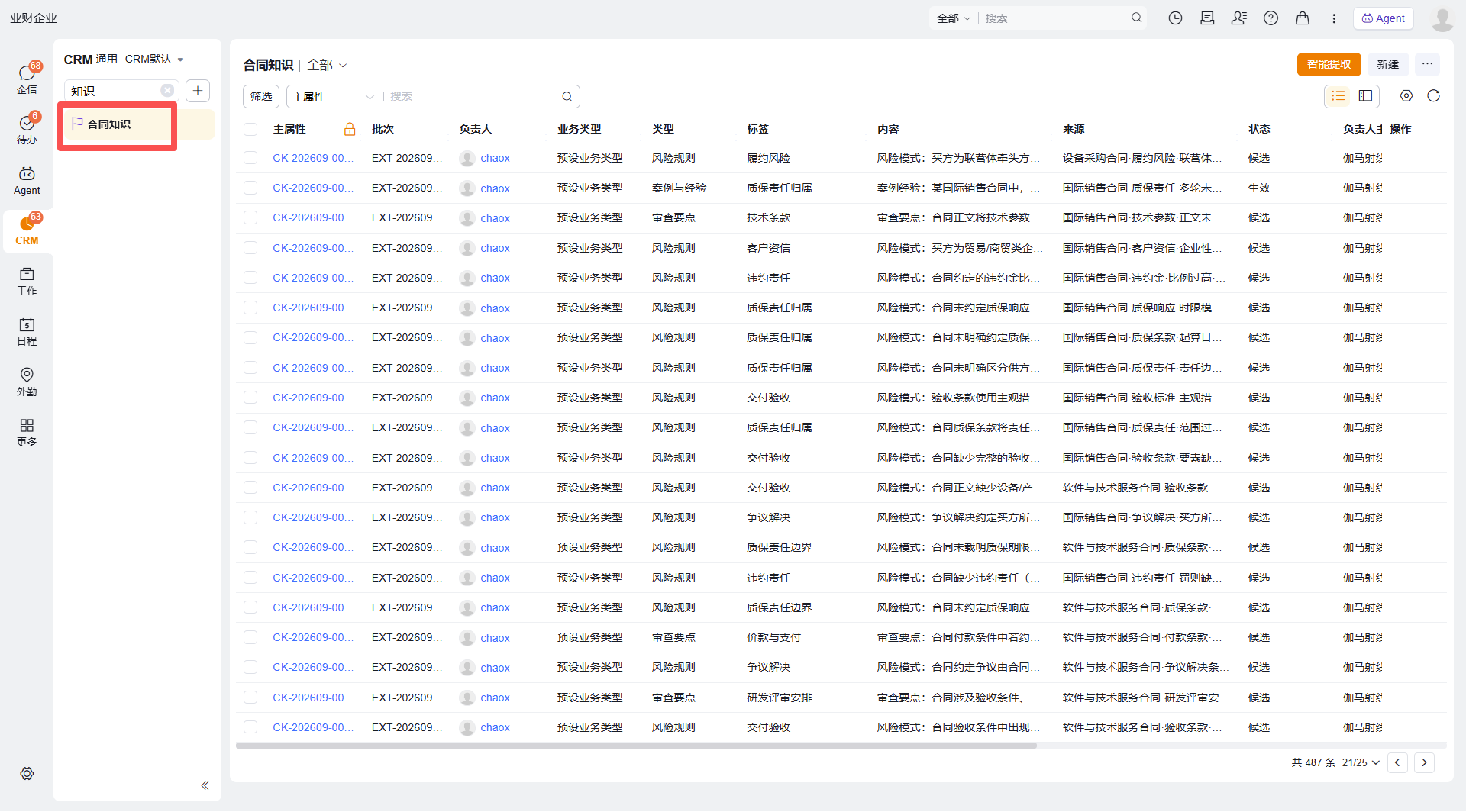Expand the CRM 通用--CRM默认 selector
Screen dimensions: 1466x812
(x=124, y=60)
